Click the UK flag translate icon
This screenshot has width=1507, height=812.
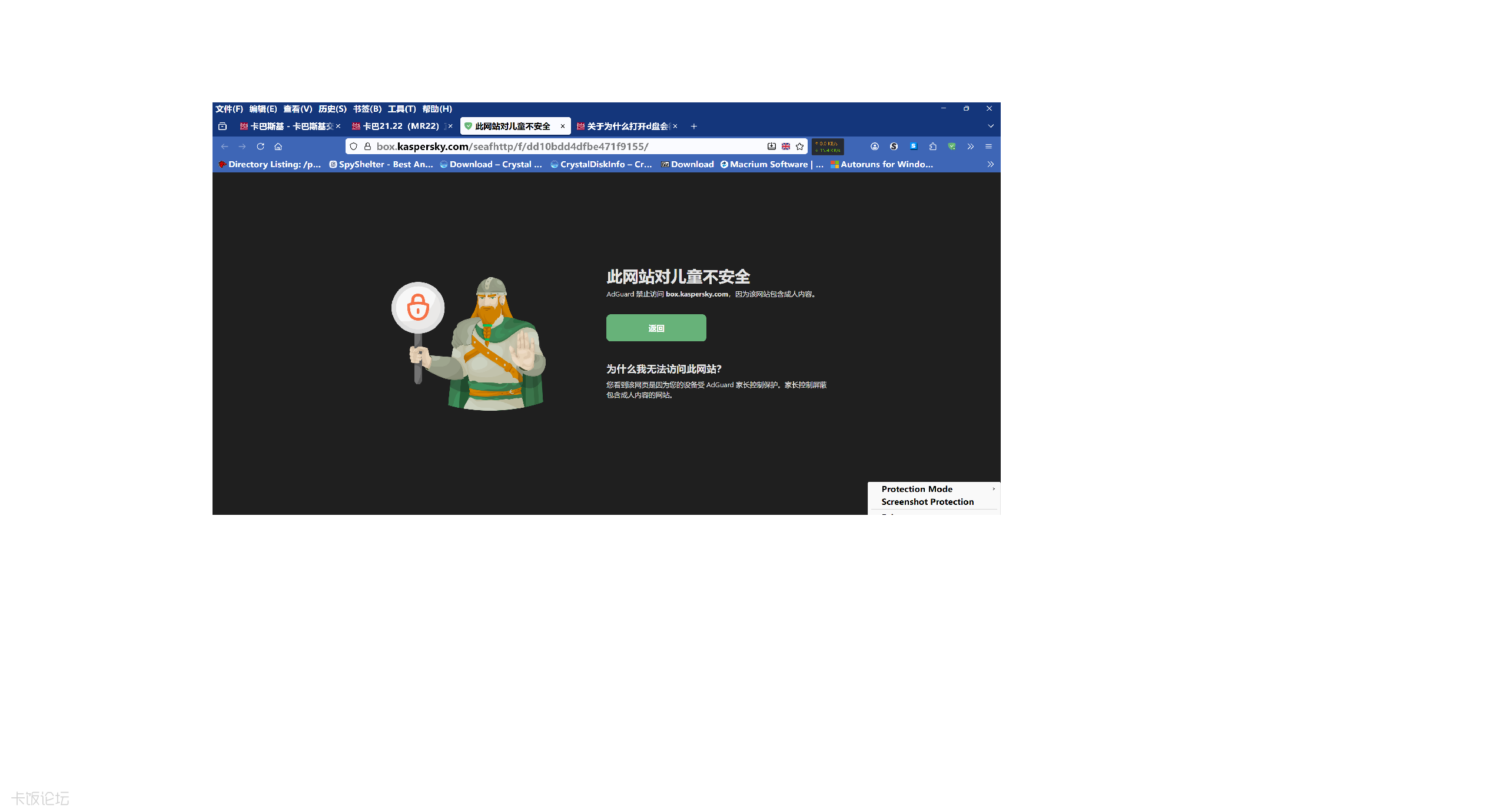click(x=786, y=147)
